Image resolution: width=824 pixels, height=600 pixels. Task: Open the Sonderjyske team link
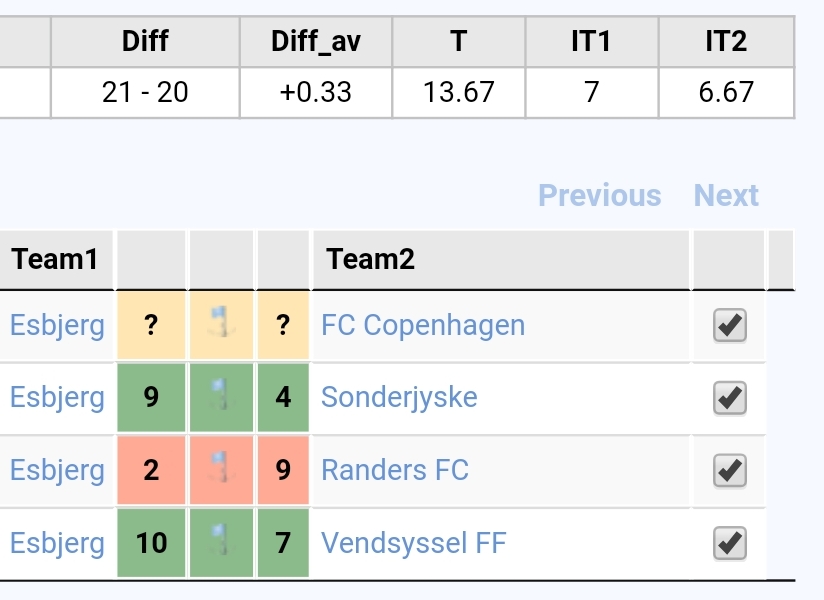[399, 397]
